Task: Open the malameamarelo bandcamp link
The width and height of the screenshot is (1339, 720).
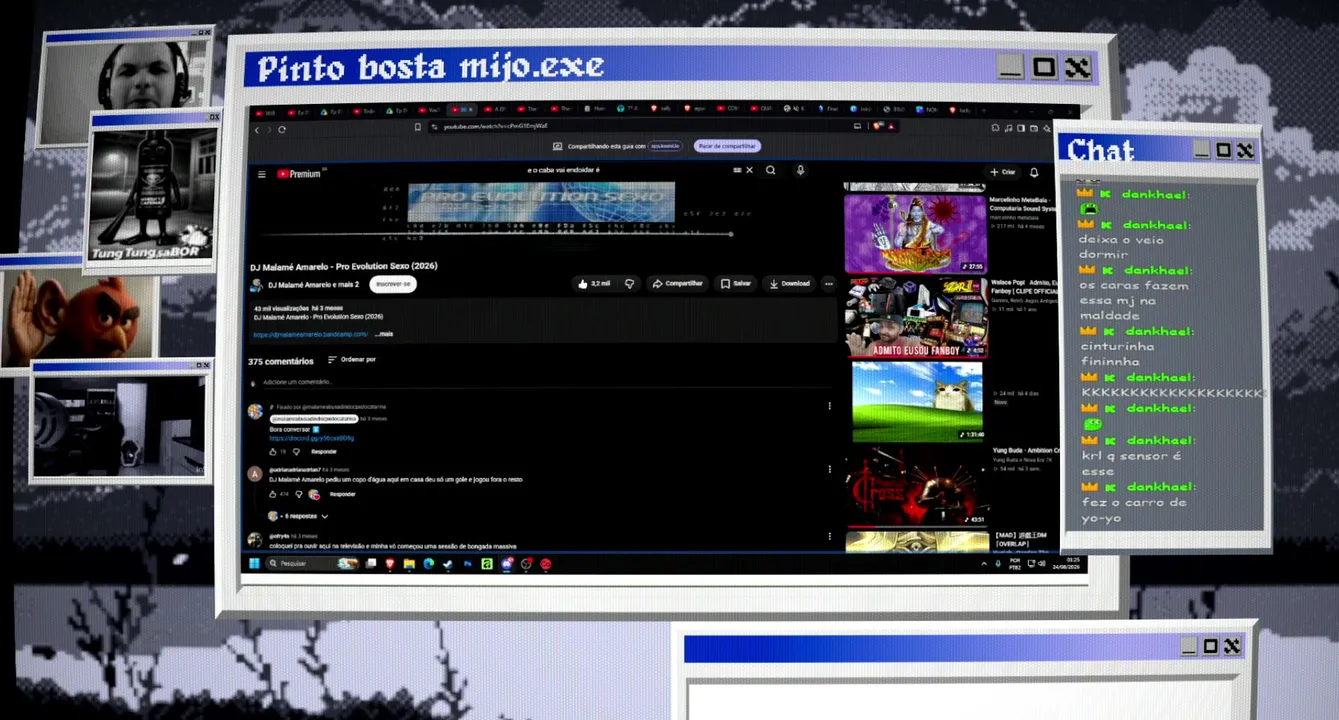Action: click(x=310, y=334)
